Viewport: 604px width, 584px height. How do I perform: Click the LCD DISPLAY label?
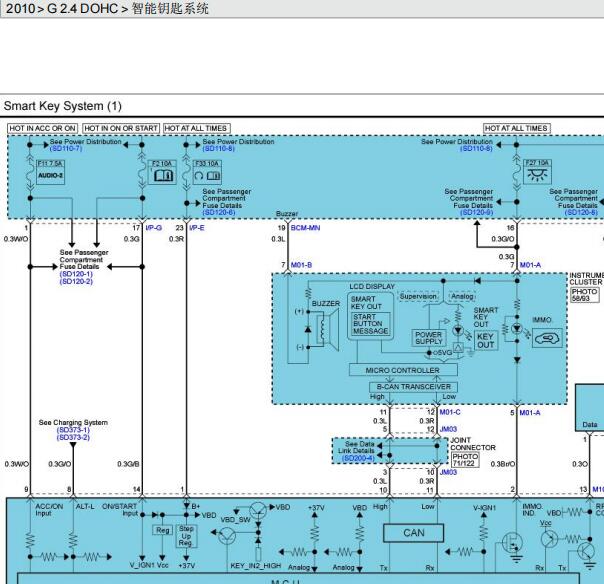pyautogui.click(x=372, y=287)
